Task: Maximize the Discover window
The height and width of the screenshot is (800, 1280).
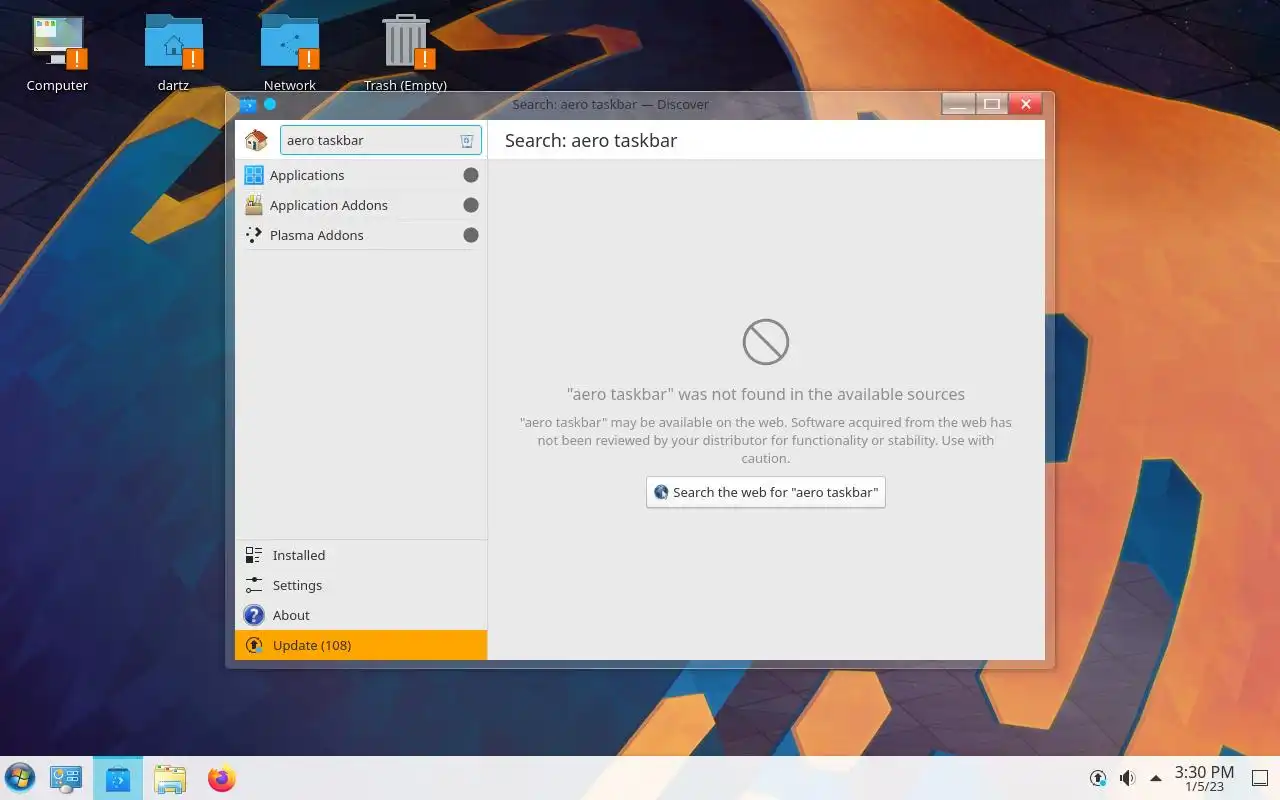Action: (992, 104)
